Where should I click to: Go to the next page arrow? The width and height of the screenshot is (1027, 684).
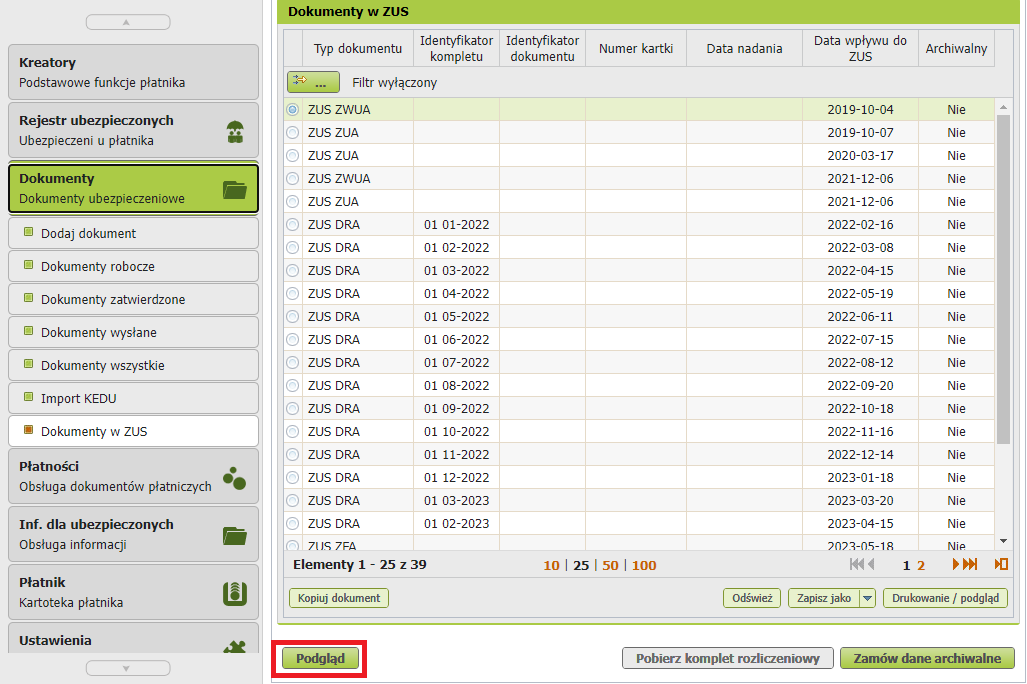(956, 564)
